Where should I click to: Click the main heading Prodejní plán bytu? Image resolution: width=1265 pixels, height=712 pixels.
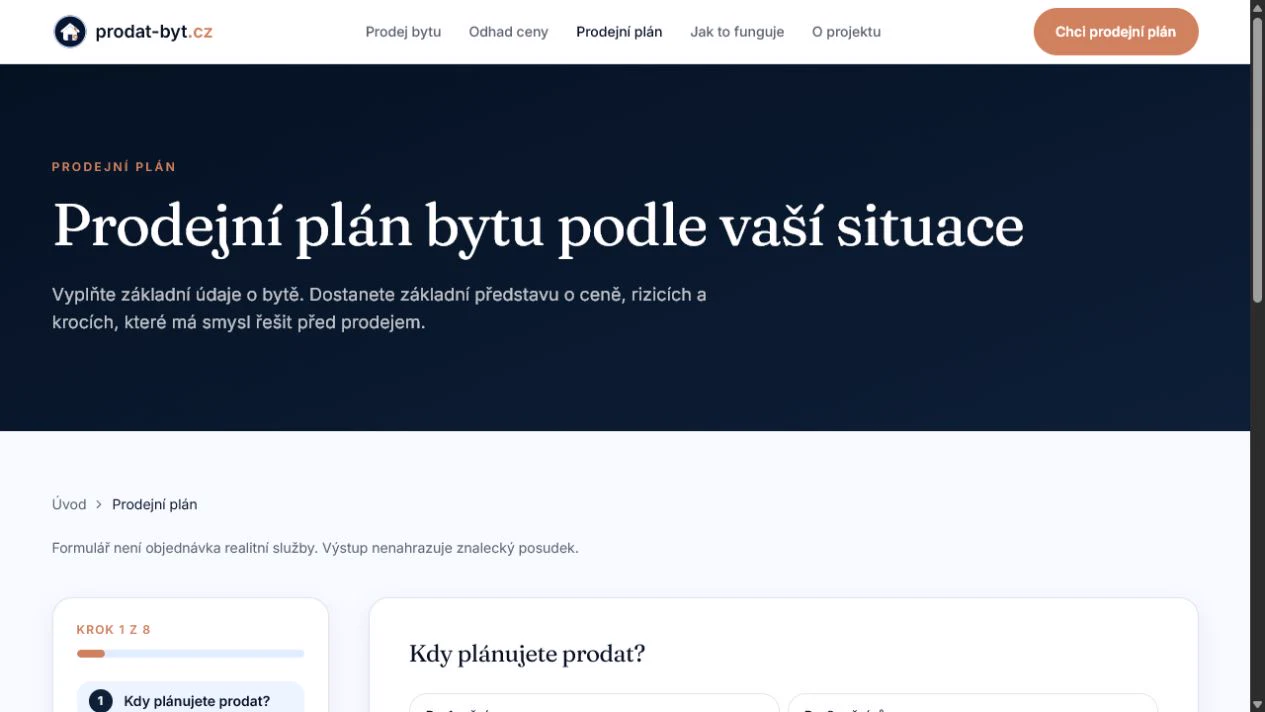[538, 227]
